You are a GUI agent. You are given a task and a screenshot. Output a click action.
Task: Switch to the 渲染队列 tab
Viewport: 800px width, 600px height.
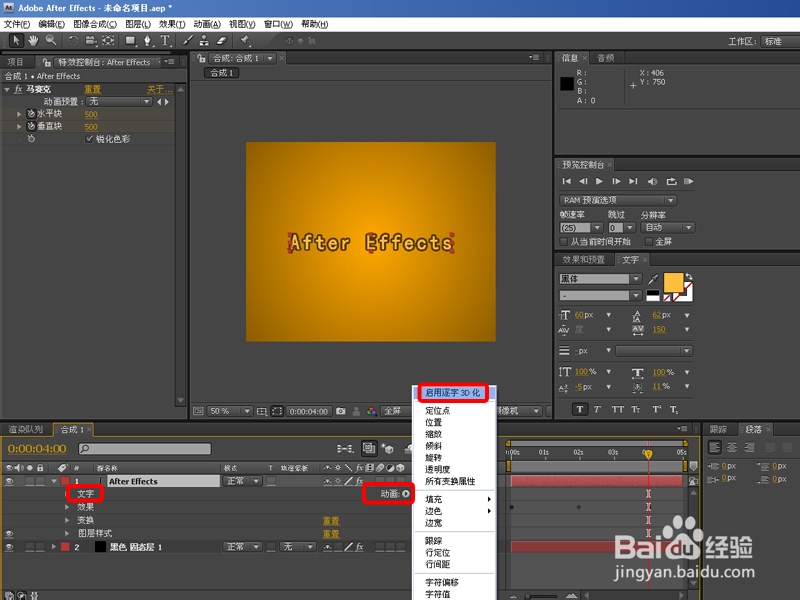pyautogui.click(x=26, y=430)
